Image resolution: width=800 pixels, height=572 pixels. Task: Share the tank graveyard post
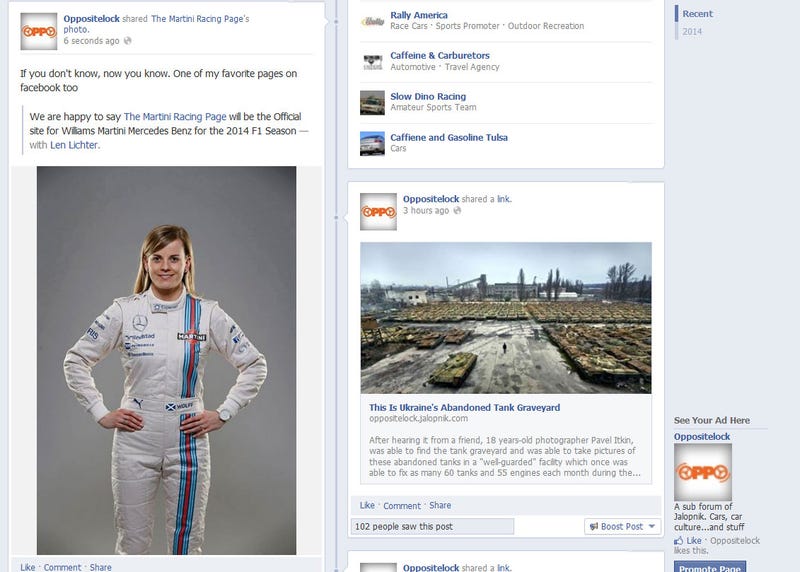tap(440, 505)
